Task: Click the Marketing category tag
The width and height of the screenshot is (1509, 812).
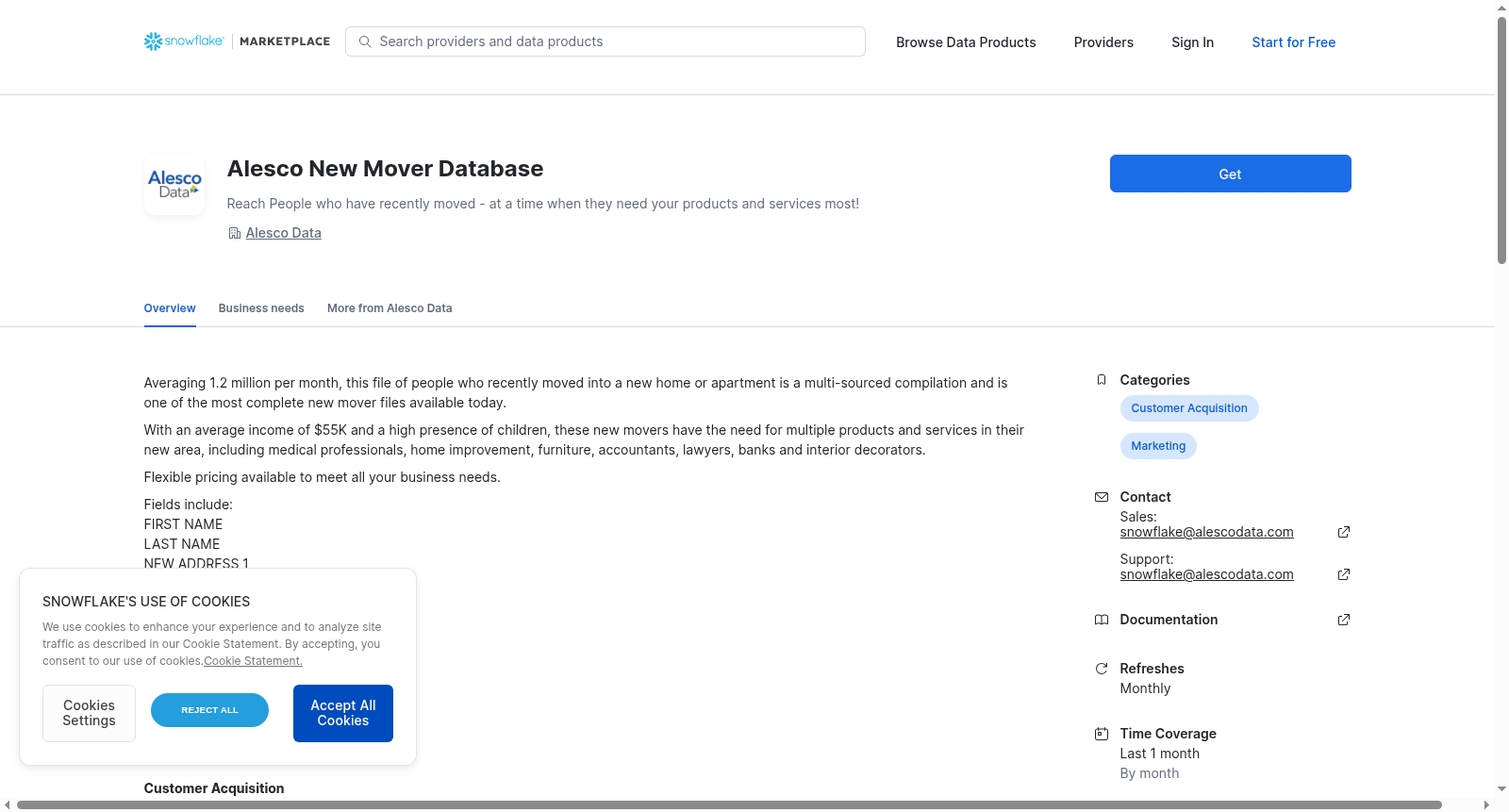Action: click(1158, 446)
